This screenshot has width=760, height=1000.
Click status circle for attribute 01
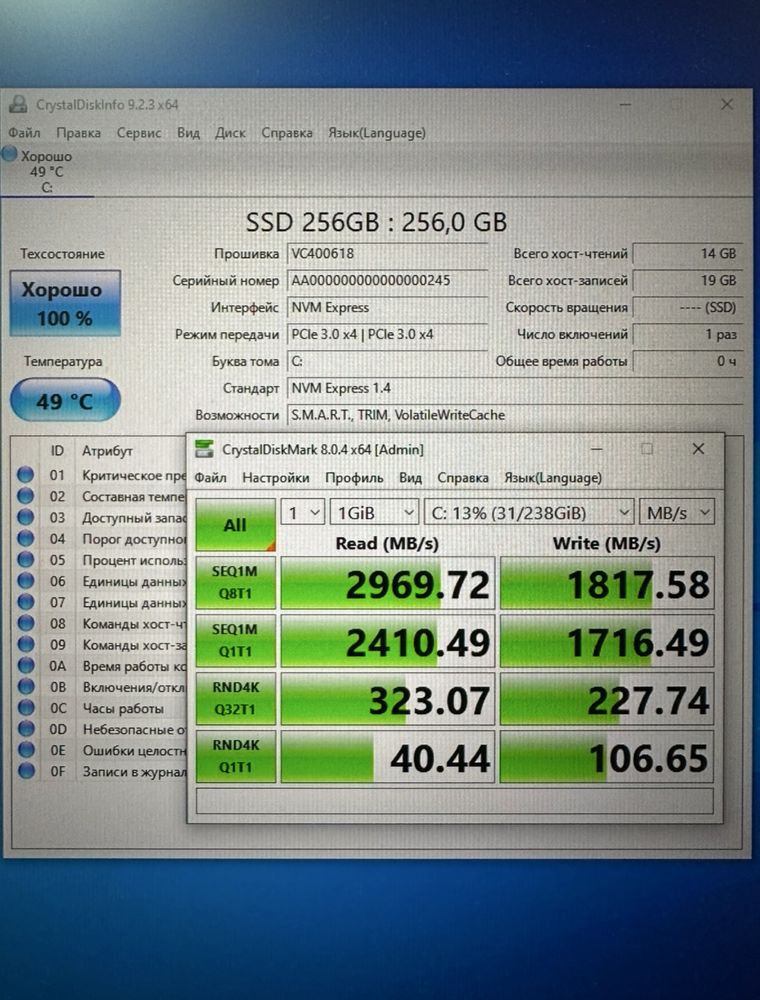pyautogui.click(x=26, y=475)
